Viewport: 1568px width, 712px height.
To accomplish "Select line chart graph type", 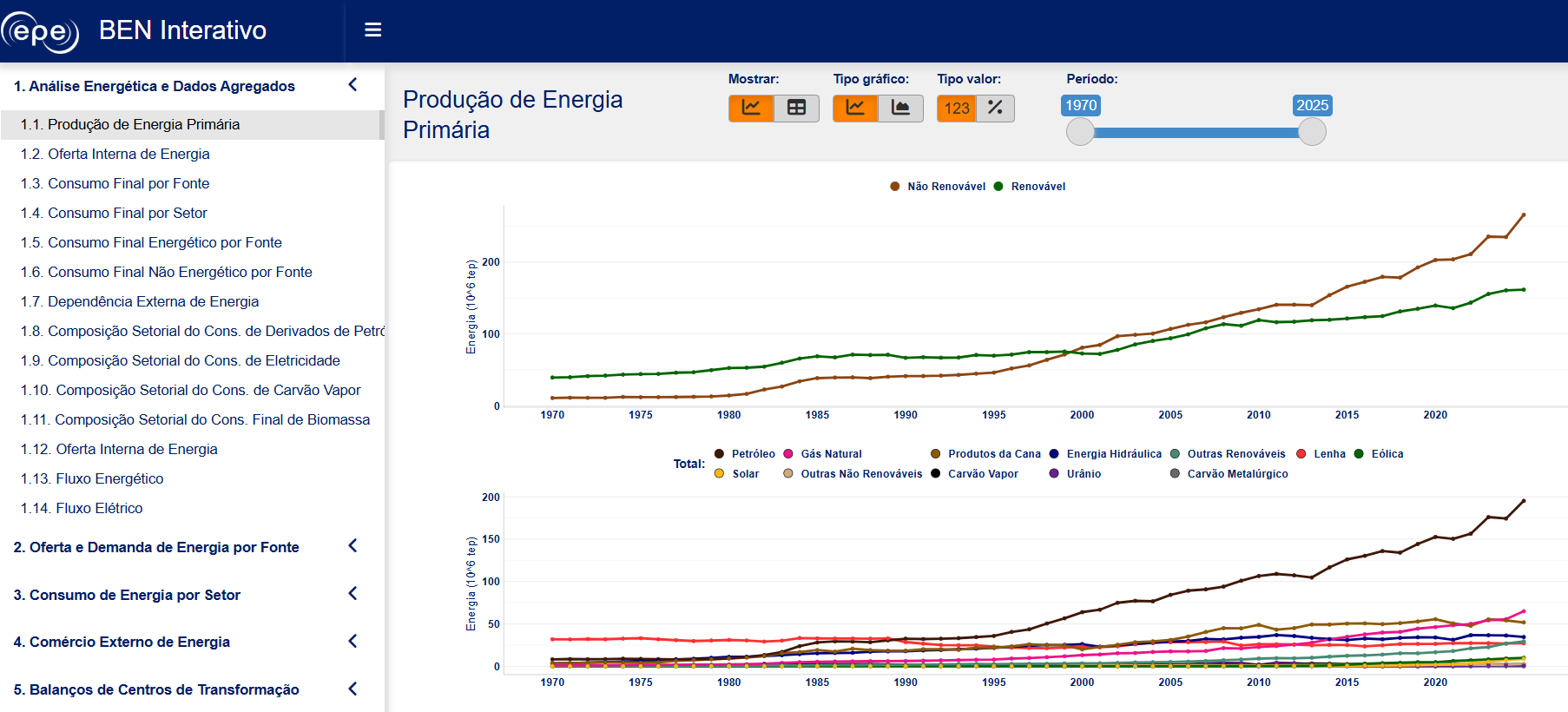I will click(855, 108).
